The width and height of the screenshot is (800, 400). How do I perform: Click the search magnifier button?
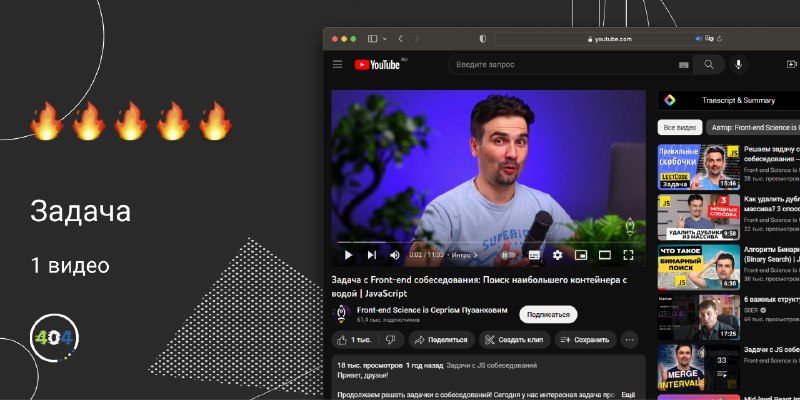click(x=709, y=64)
